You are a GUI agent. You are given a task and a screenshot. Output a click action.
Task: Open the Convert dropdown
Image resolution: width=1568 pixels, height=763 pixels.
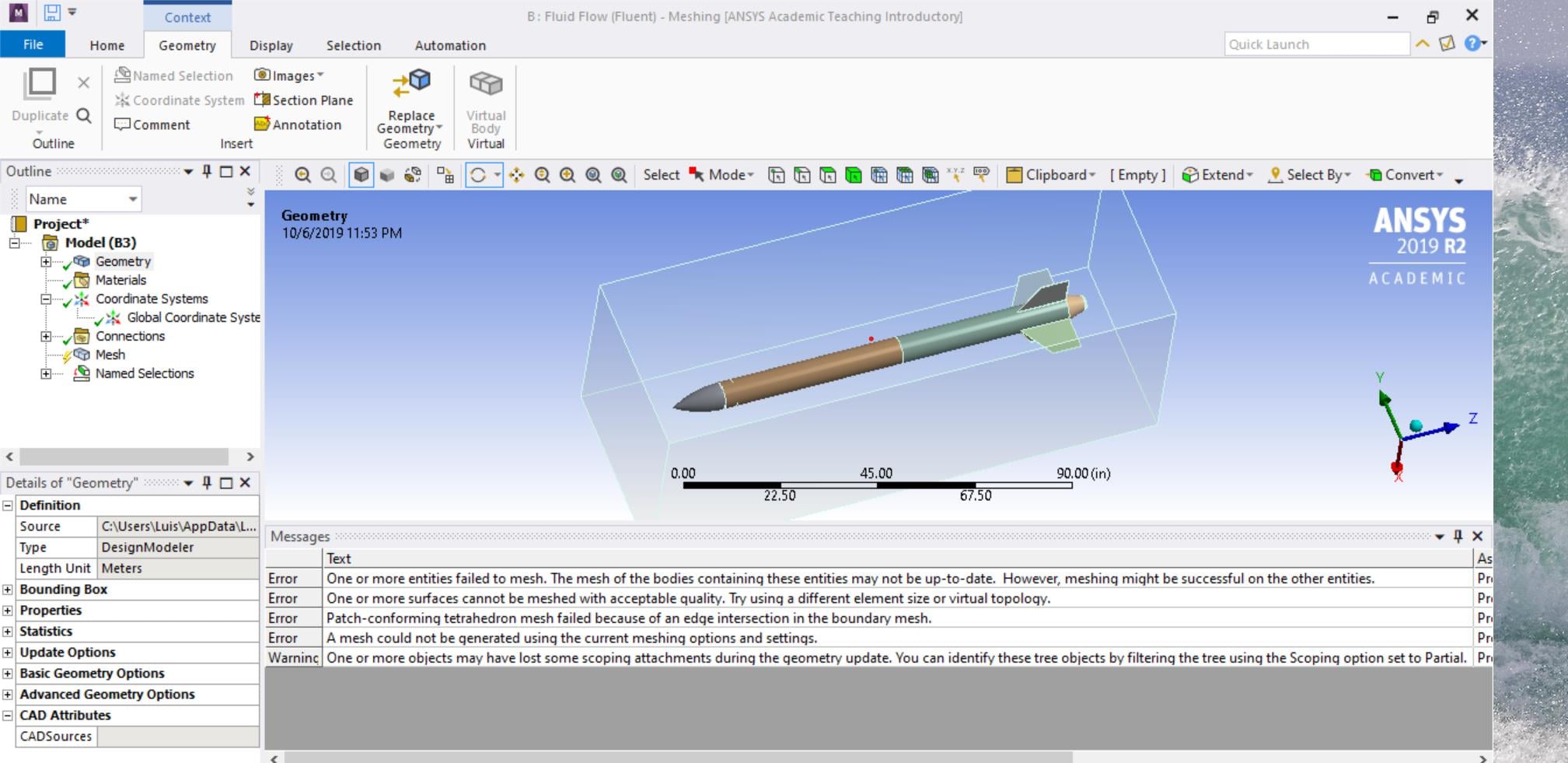(x=1405, y=175)
